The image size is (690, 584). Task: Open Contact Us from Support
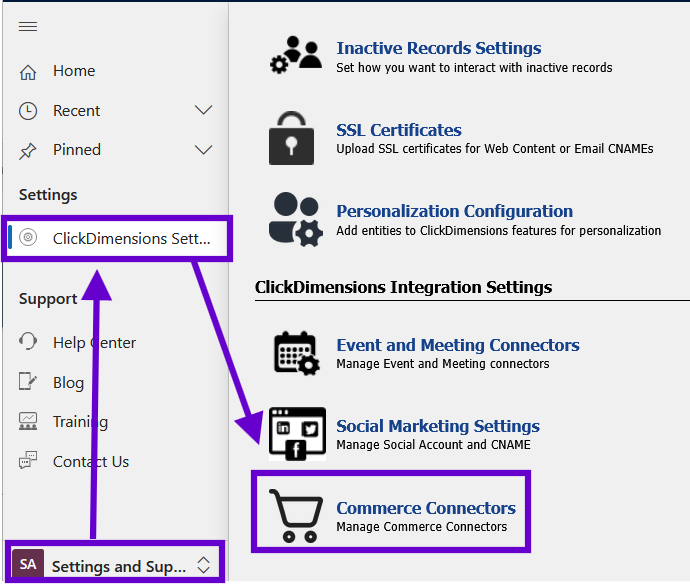click(91, 462)
